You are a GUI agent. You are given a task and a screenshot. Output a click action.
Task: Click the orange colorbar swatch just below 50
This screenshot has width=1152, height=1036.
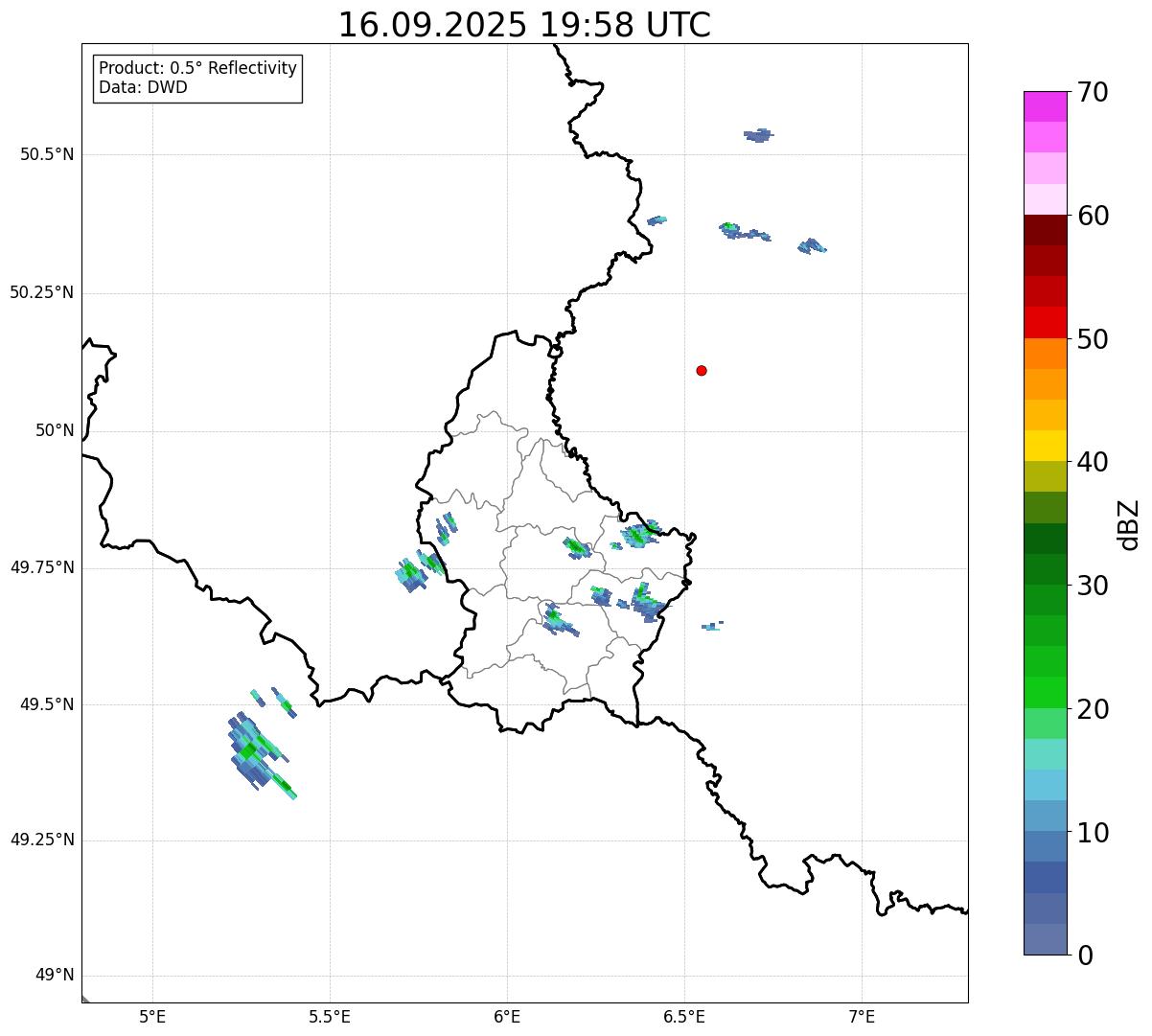pos(1046,354)
